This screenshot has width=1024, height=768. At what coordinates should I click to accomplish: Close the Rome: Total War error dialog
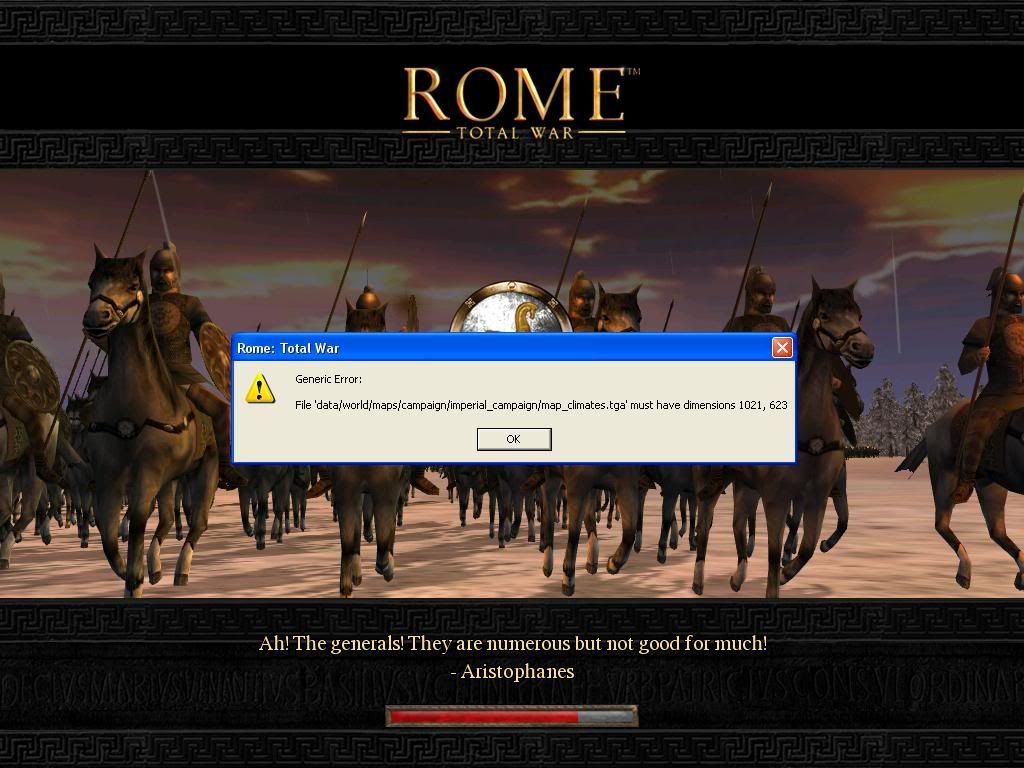[x=782, y=347]
